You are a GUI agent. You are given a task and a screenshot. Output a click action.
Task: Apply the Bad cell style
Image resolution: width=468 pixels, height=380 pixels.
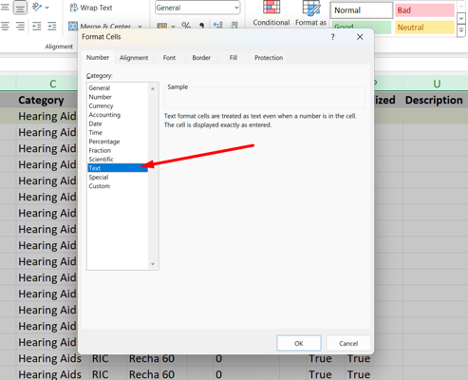425,10
